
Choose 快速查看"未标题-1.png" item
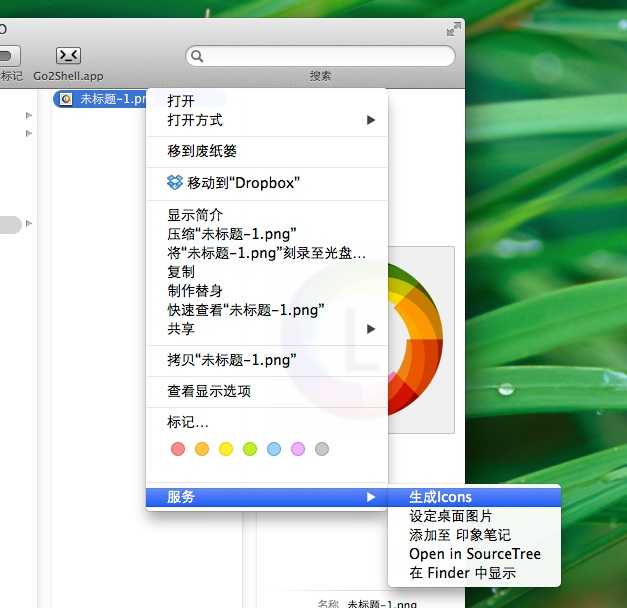(x=267, y=310)
